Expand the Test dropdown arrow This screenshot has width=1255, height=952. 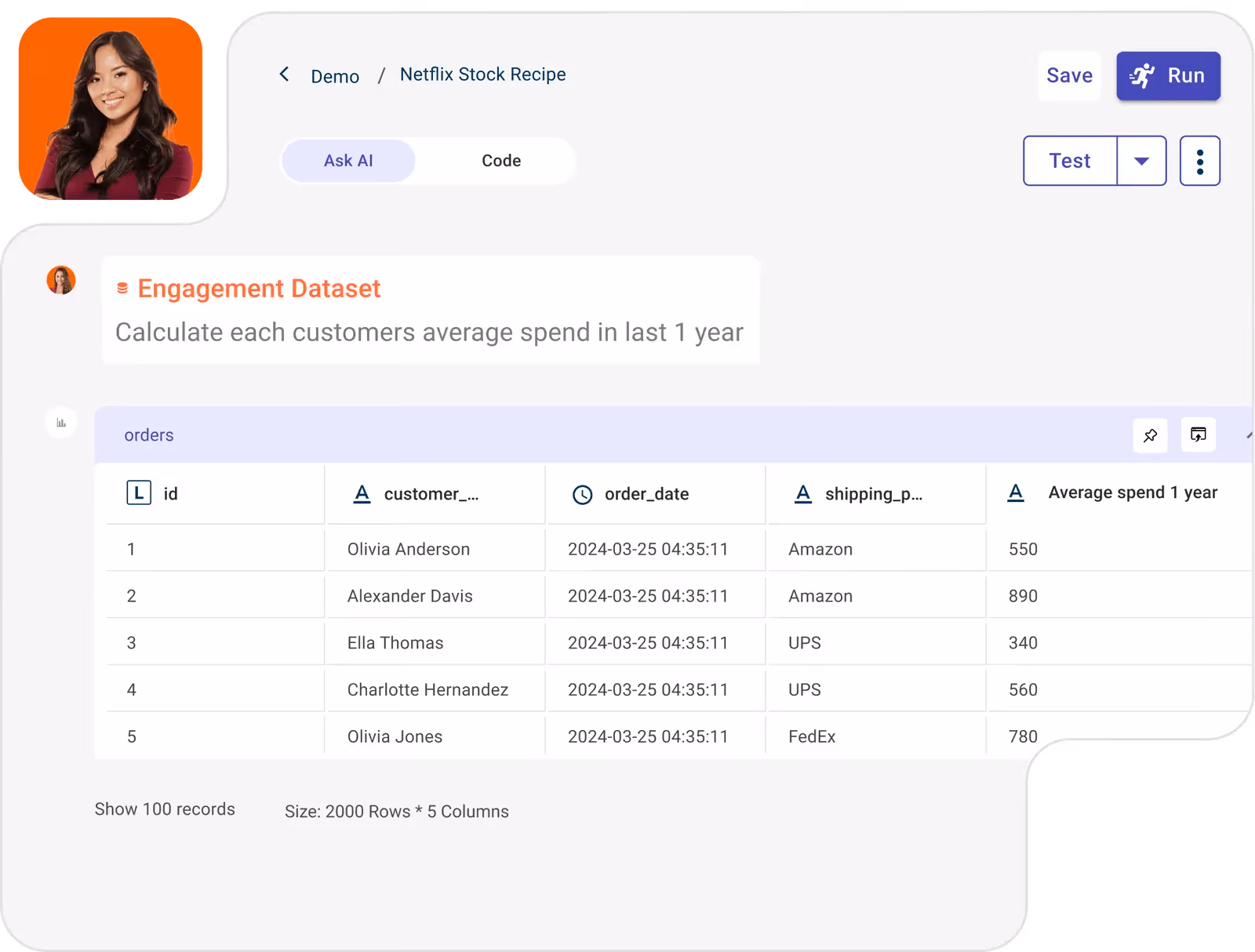pos(1141,161)
